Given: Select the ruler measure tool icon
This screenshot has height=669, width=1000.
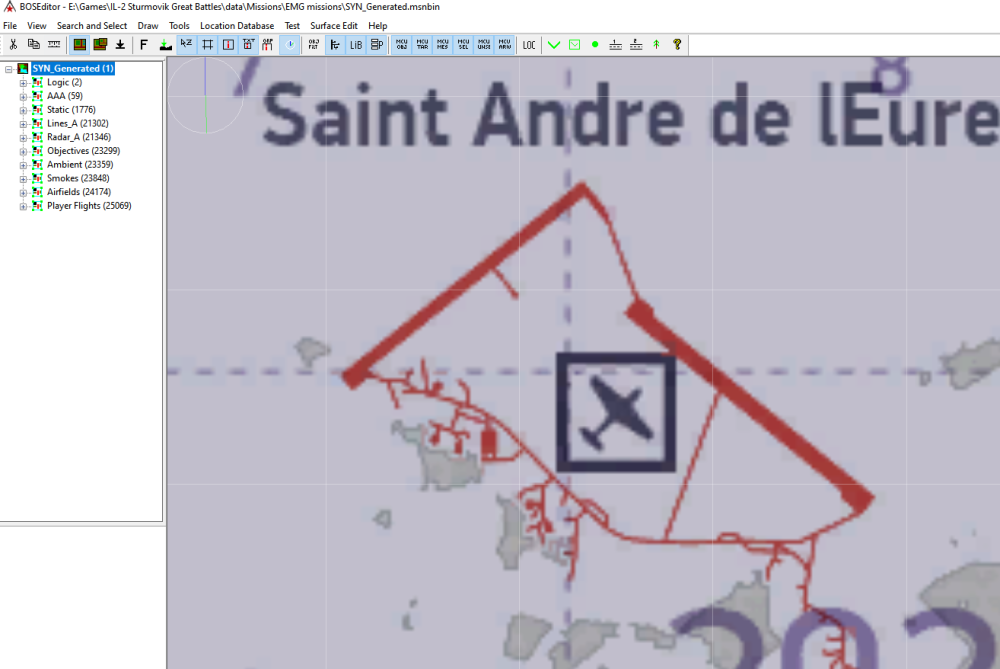Looking at the screenshot, I should click(54, 45).
